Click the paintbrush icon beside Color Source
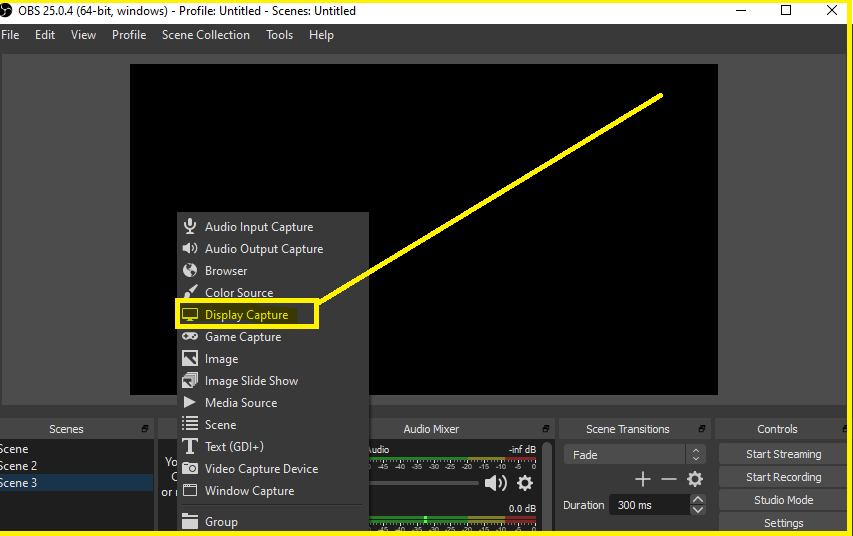 [190, 292]
